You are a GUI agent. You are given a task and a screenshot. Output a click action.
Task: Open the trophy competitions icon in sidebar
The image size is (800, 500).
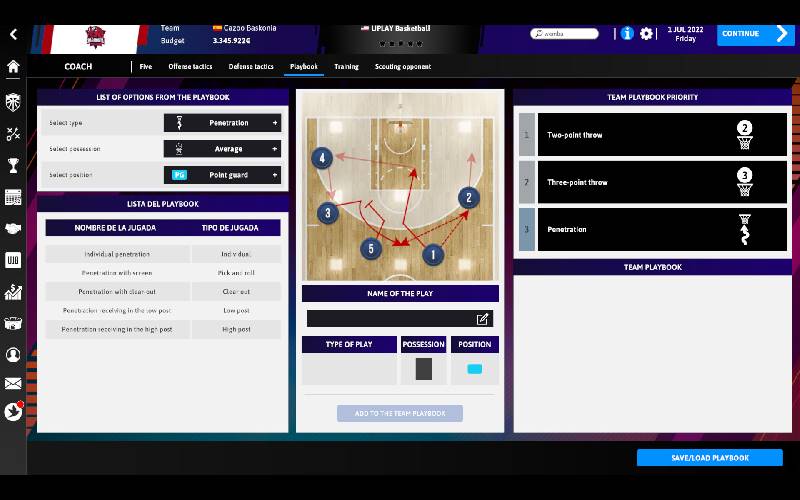13,165
